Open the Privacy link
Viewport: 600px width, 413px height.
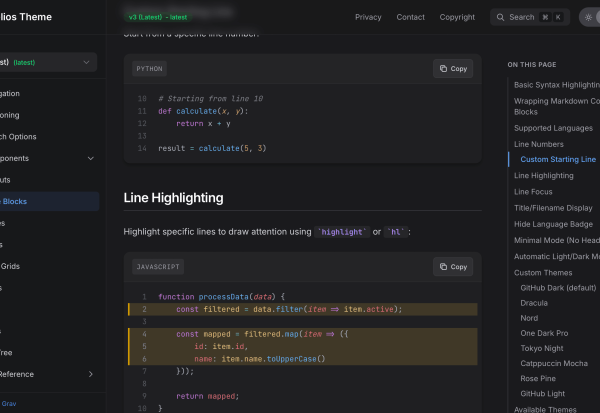[368, 17]
